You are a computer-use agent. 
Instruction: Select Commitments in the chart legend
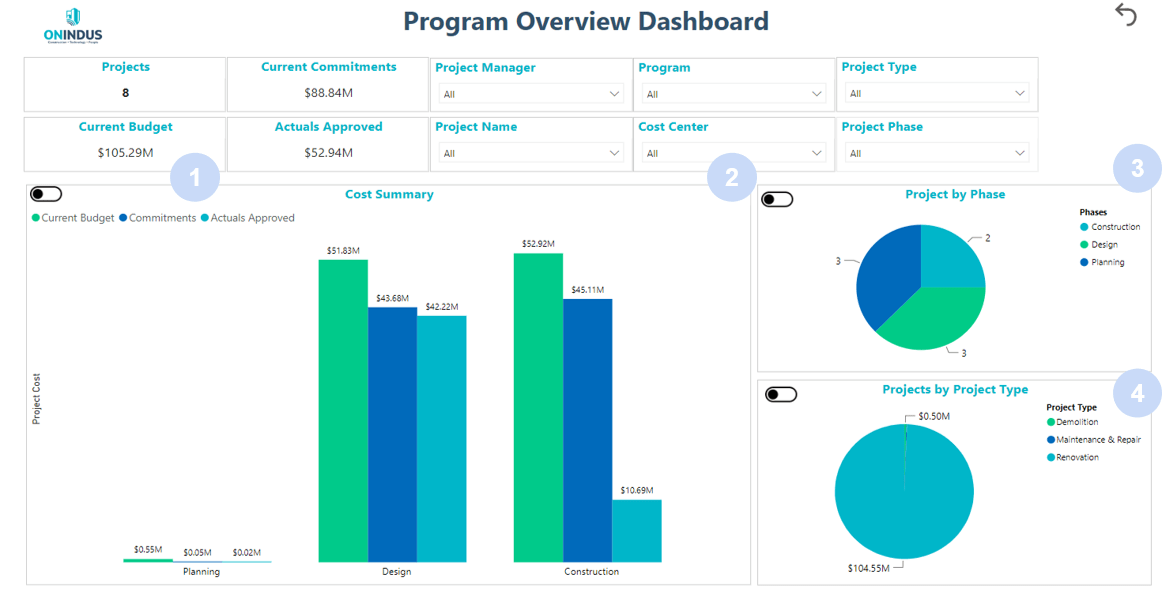(x=161, y=217)
